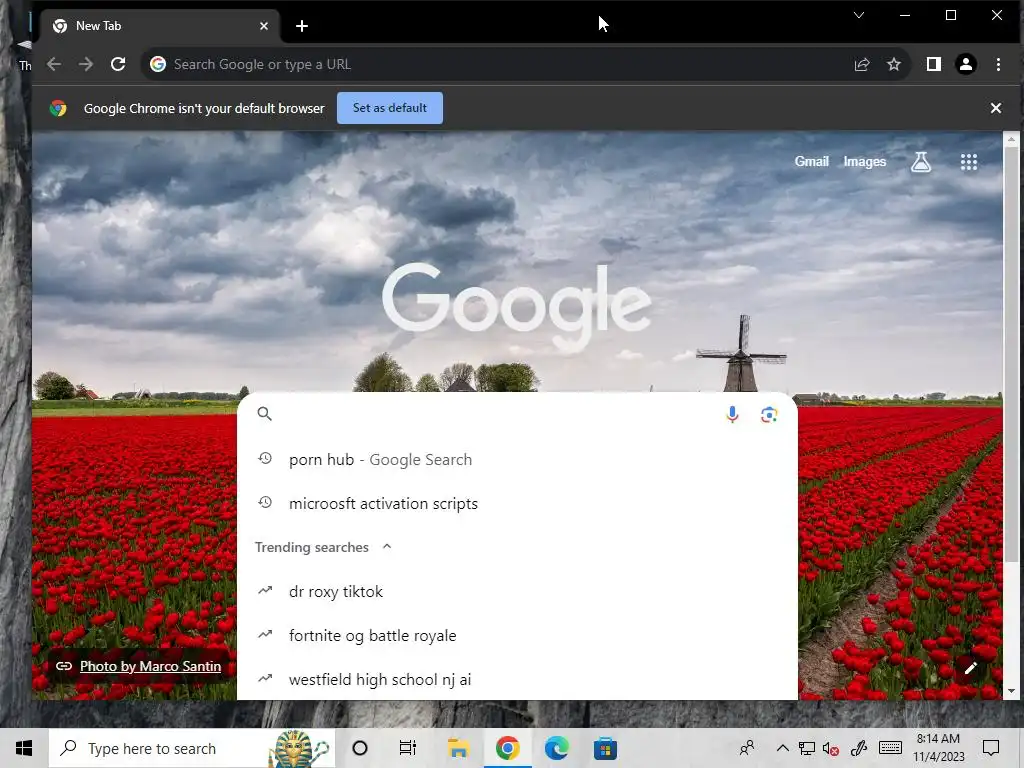1024x768 pixels.
Task: Customize this page with the pencil icon
Action: coord(970,667)
